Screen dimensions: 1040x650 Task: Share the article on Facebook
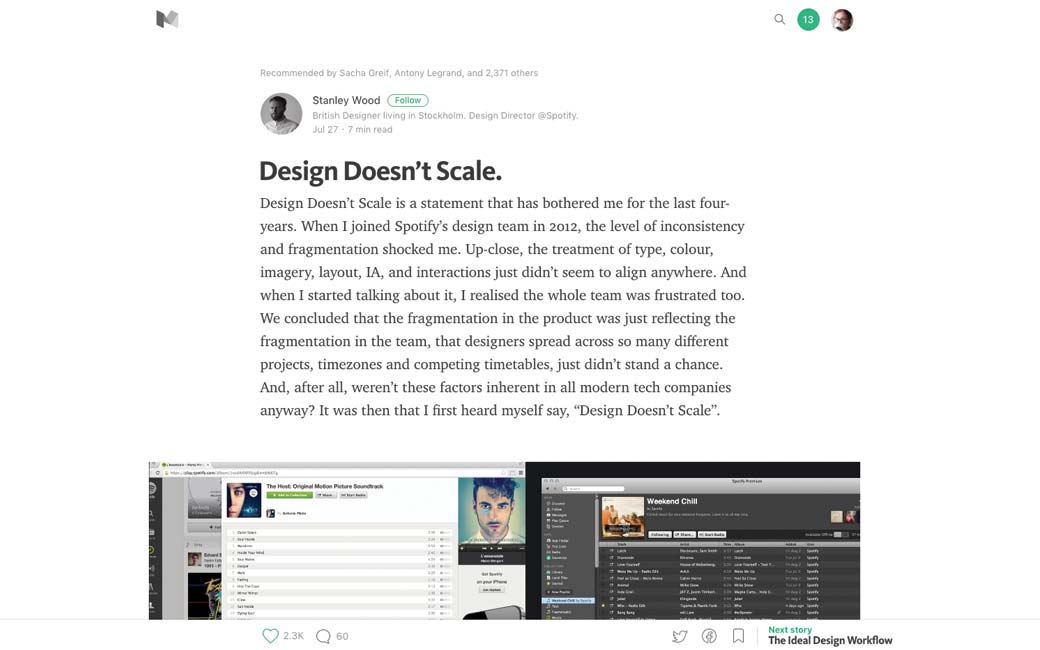pyautogui.click(x=709, y=636)
